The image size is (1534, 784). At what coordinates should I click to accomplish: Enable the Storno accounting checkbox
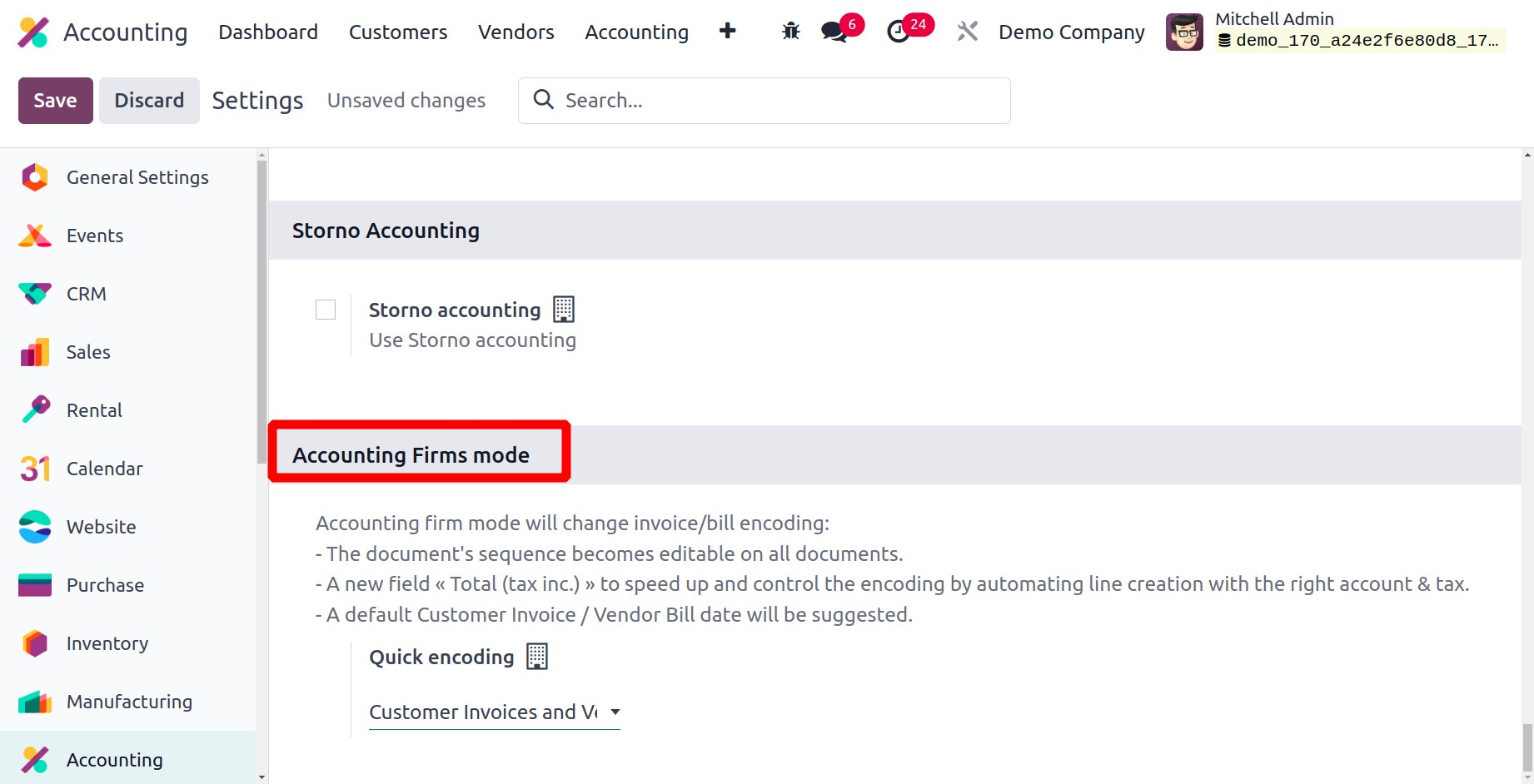click(326, 310)
